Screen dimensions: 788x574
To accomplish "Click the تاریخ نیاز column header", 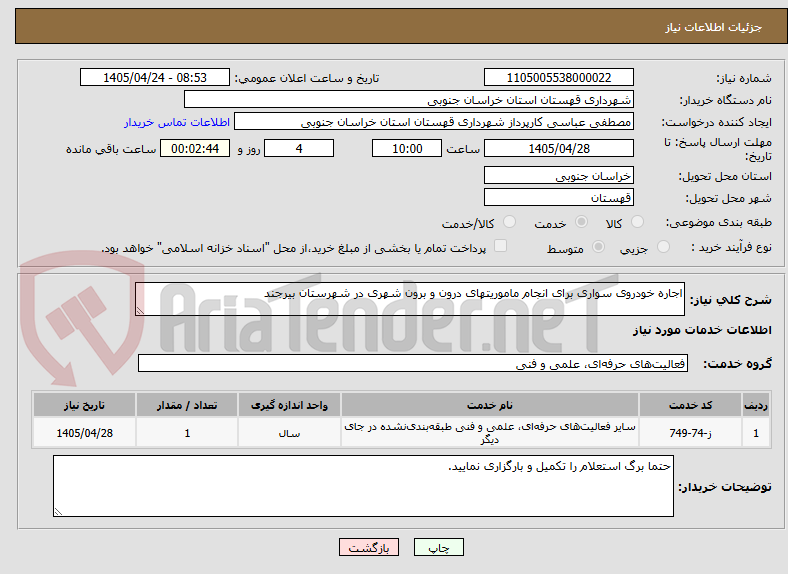I will pyautogui.click(x=84, y=405).
